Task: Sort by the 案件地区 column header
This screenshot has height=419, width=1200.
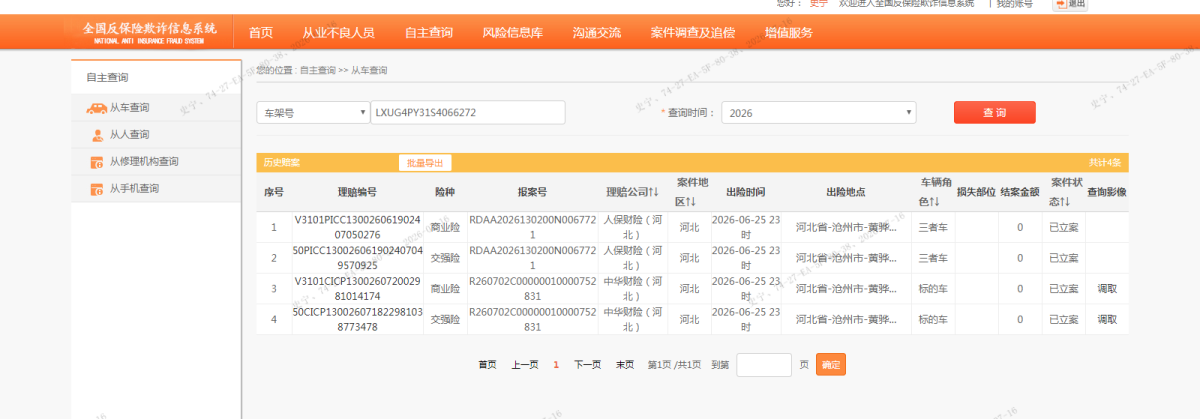Action: coord(691,192)
